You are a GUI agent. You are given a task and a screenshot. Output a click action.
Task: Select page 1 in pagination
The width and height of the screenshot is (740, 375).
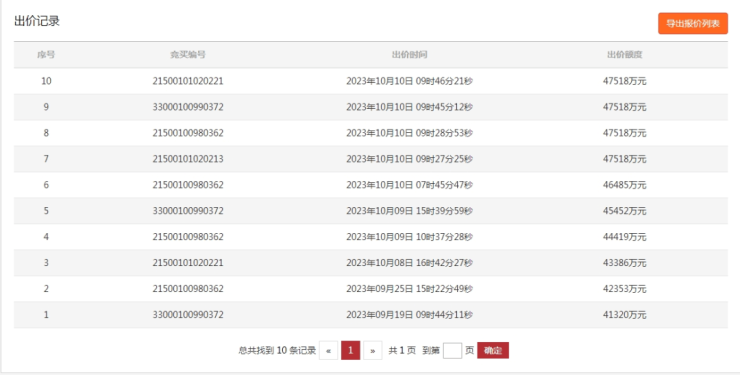[350, 350]
